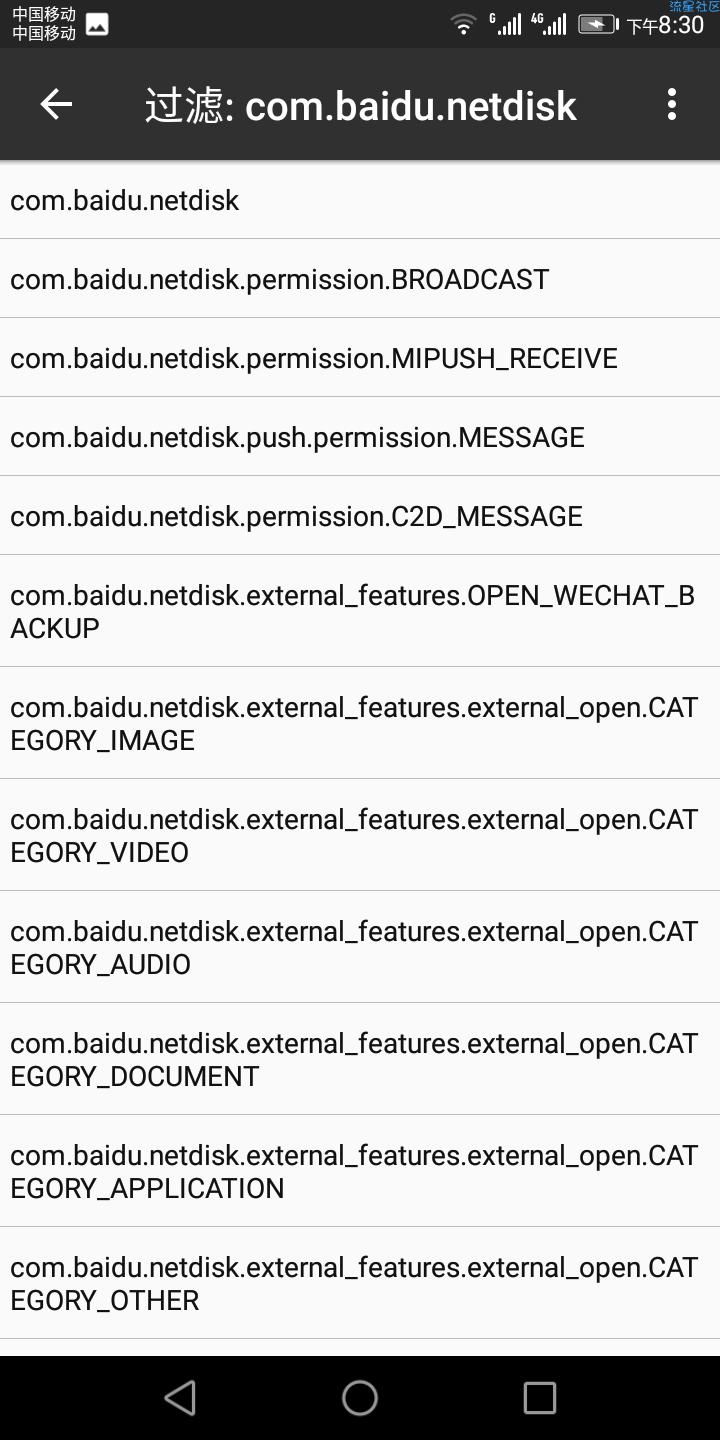Open the permission.BROADCAST list item
The height and width of the screenshot is (1440, 720).
(x=360, y=279)
